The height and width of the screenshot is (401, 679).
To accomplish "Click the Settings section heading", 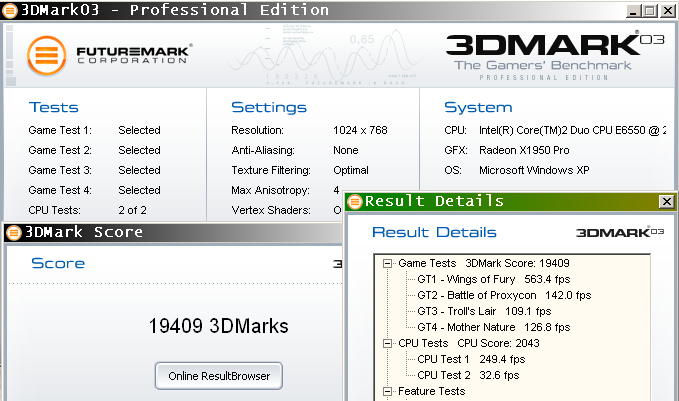I will 269,107.
